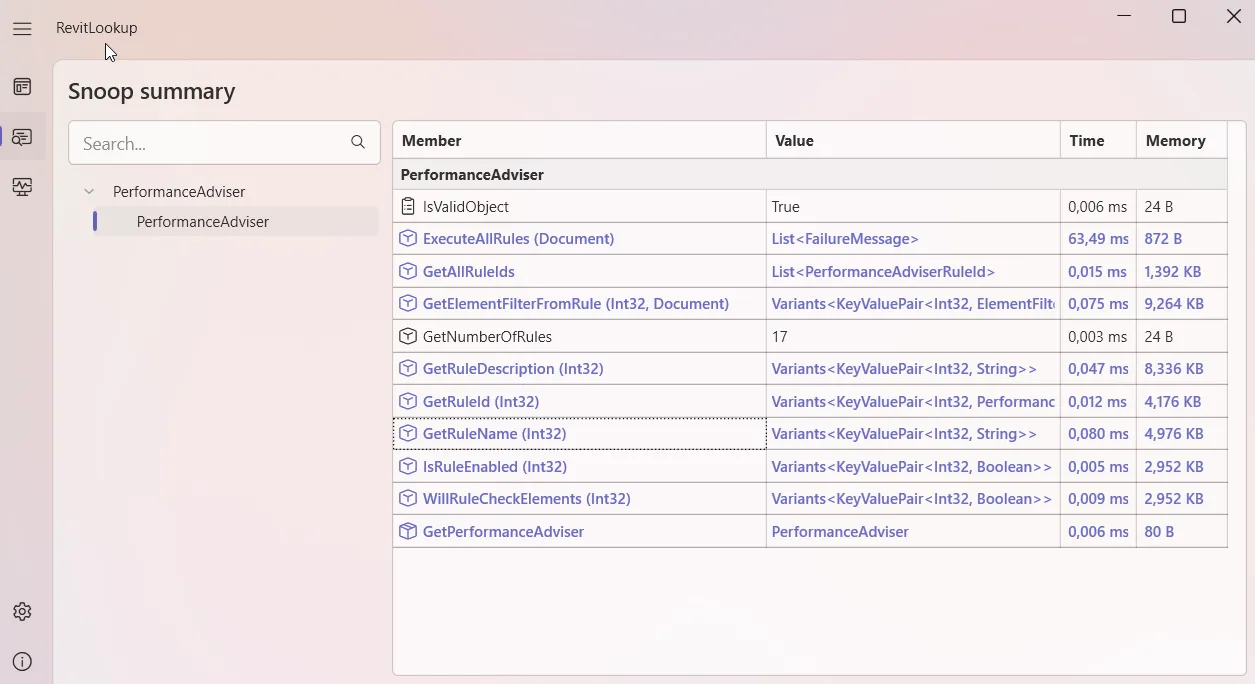Click the method icon beside GetNumberOfRules

point(407,336)
